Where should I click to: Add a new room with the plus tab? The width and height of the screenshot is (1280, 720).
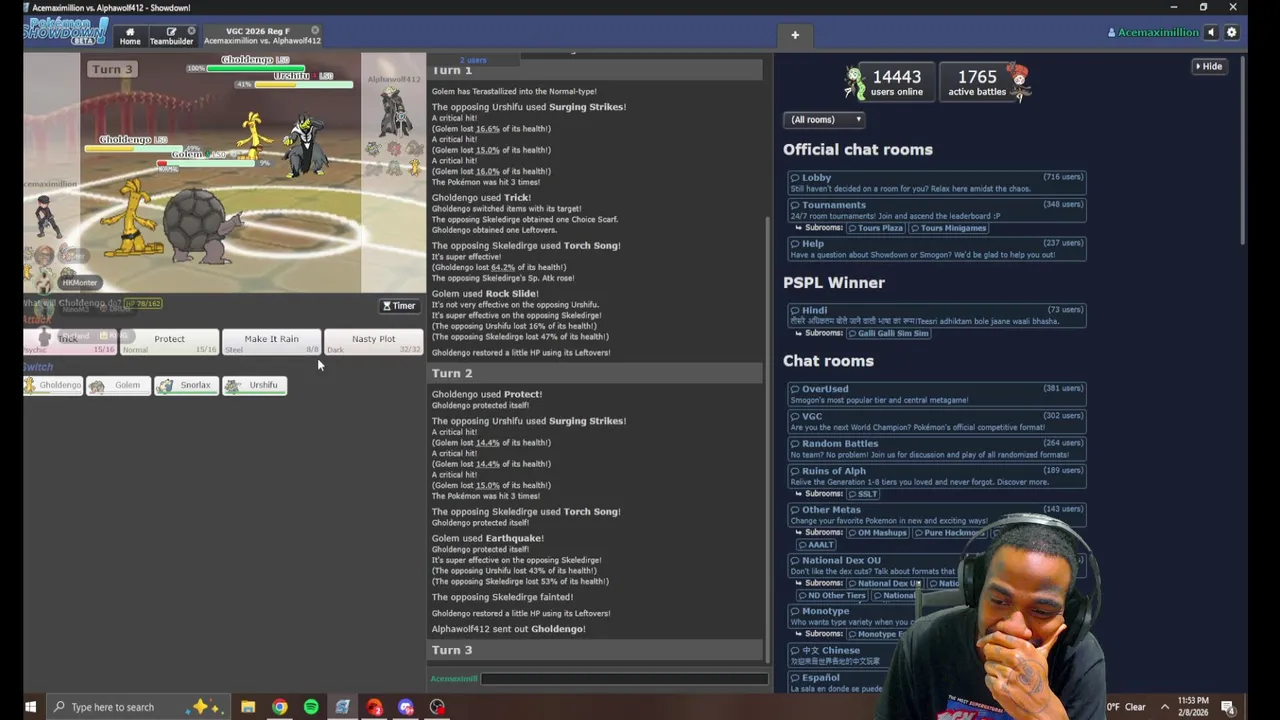795,36
